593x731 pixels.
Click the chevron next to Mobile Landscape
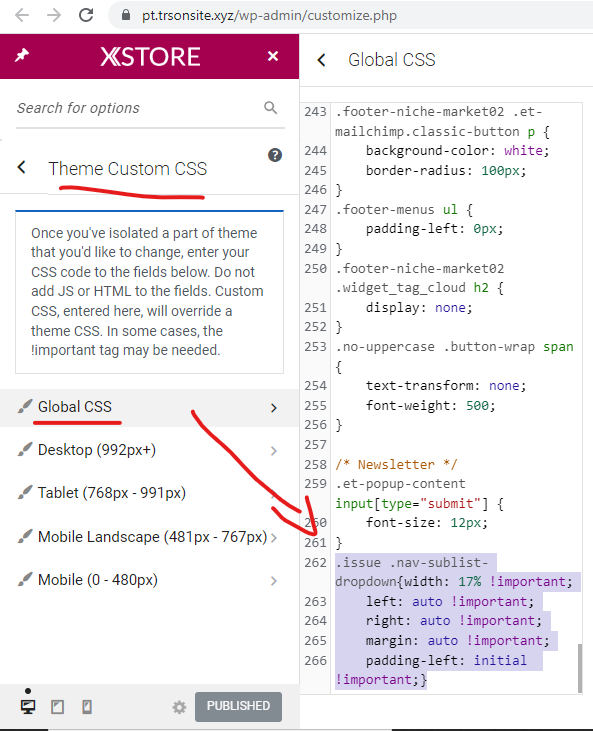(274, 538)
